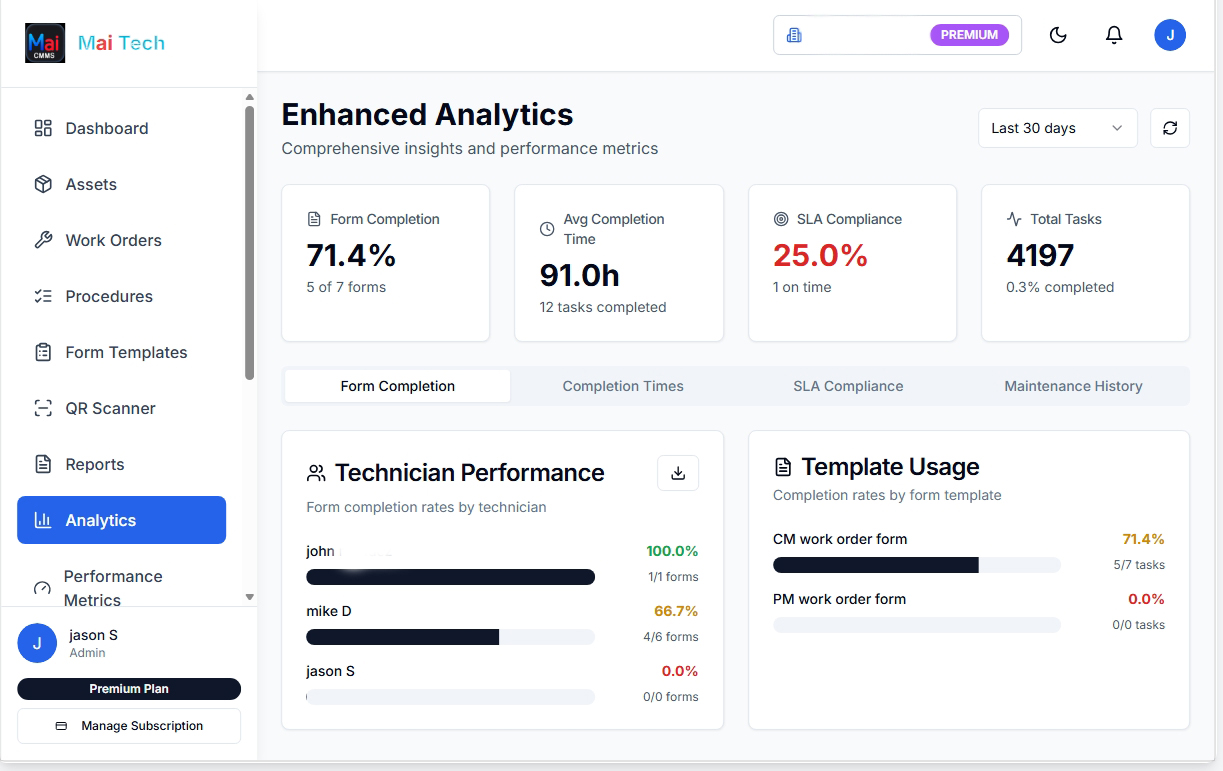The height and width of the screenshot is (771, 1223).
Task: Refresh the analytics data
Action: point(1170,128)
